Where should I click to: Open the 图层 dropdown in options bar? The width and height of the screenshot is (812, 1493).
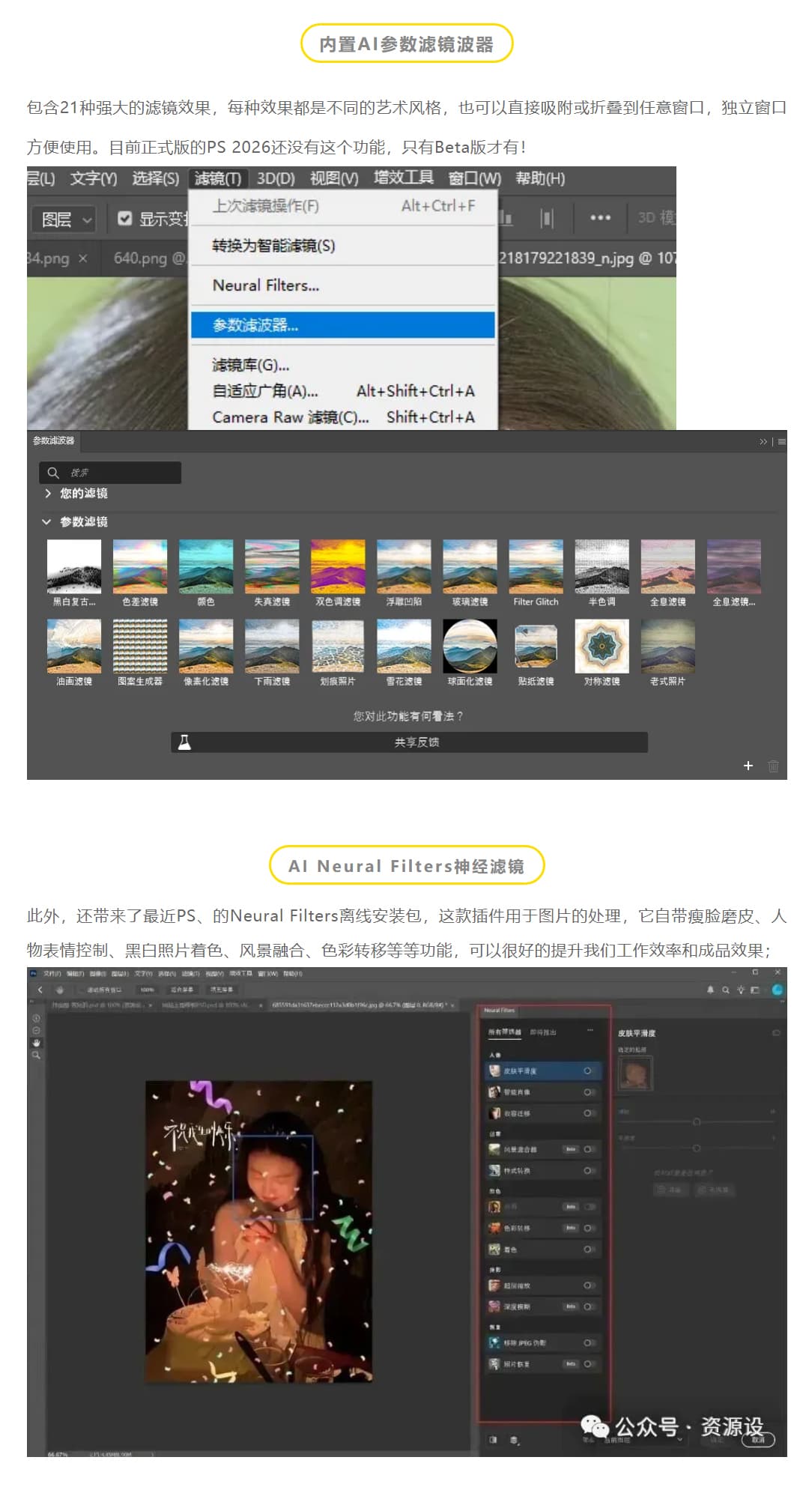(x=64, y=219)
